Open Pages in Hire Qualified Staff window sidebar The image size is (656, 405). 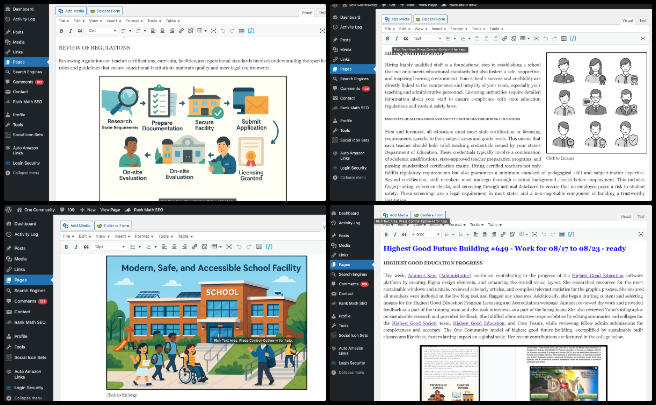click(353, 69)
